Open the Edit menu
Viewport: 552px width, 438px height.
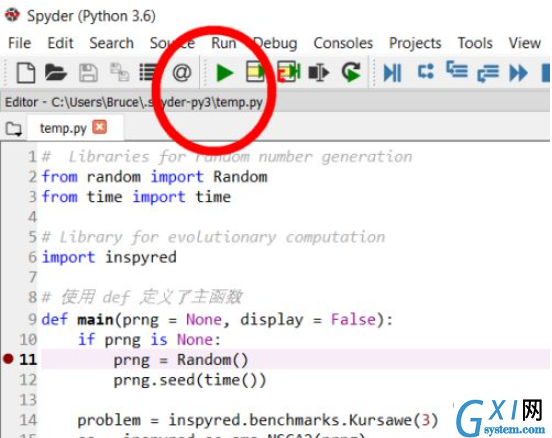[61, 43]
